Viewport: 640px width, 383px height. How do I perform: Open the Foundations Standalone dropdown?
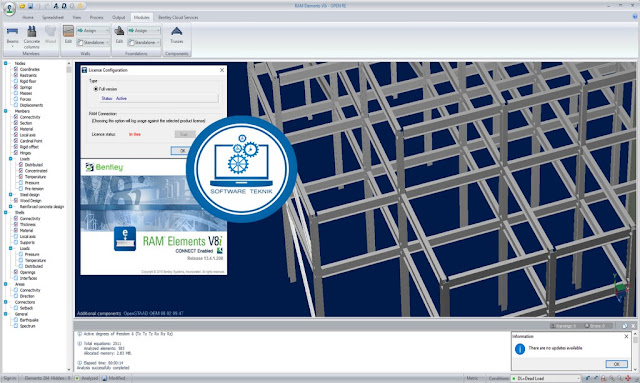click(x=144, y=42)
